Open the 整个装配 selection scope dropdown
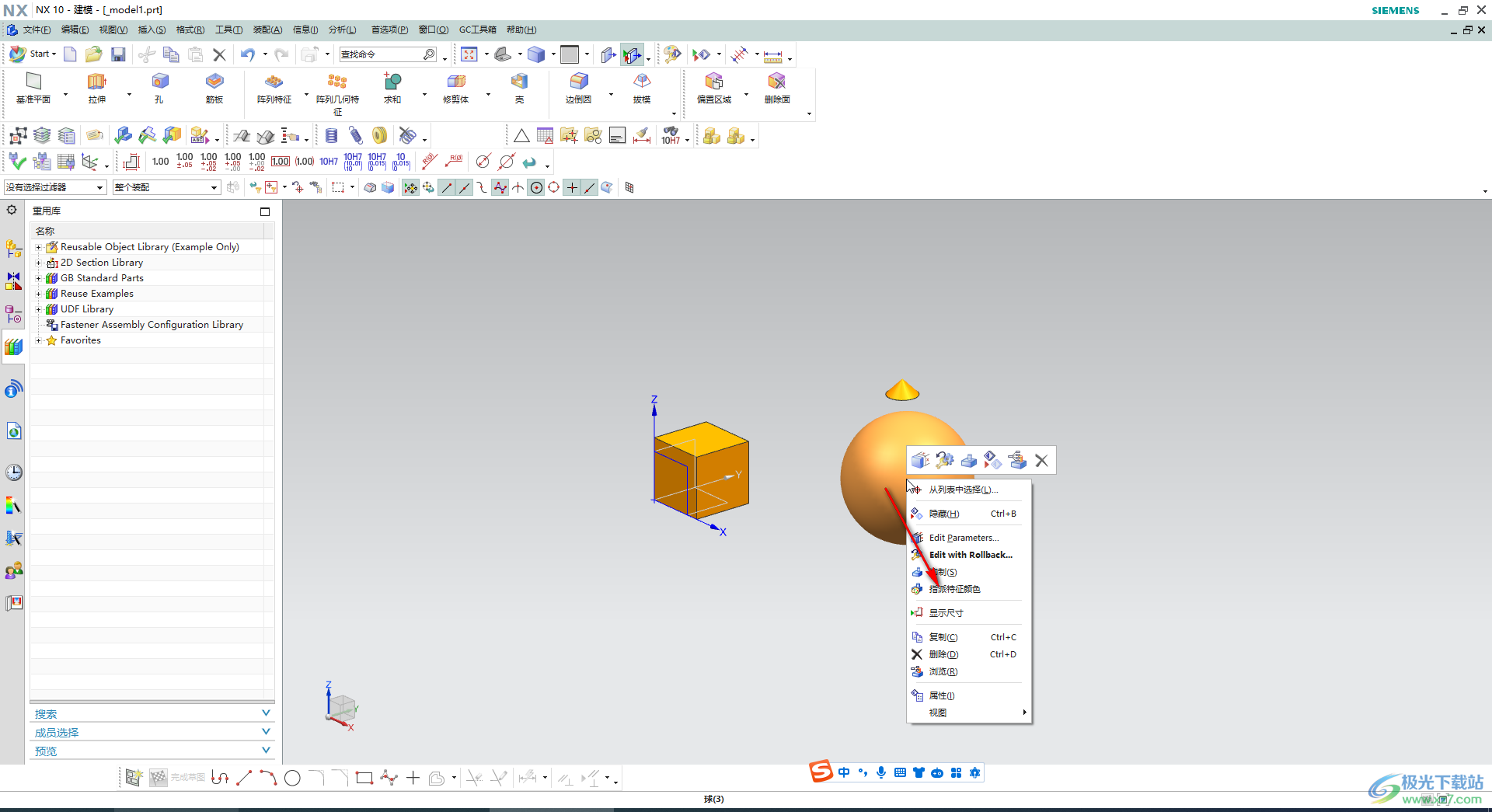The height and width of the screenshot is (812, 1492). (x=166, y=187)
